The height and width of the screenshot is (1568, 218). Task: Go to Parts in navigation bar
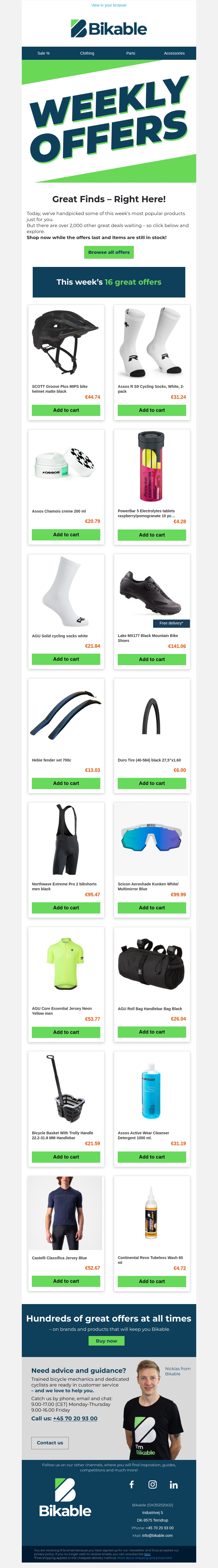coord(131,53)
